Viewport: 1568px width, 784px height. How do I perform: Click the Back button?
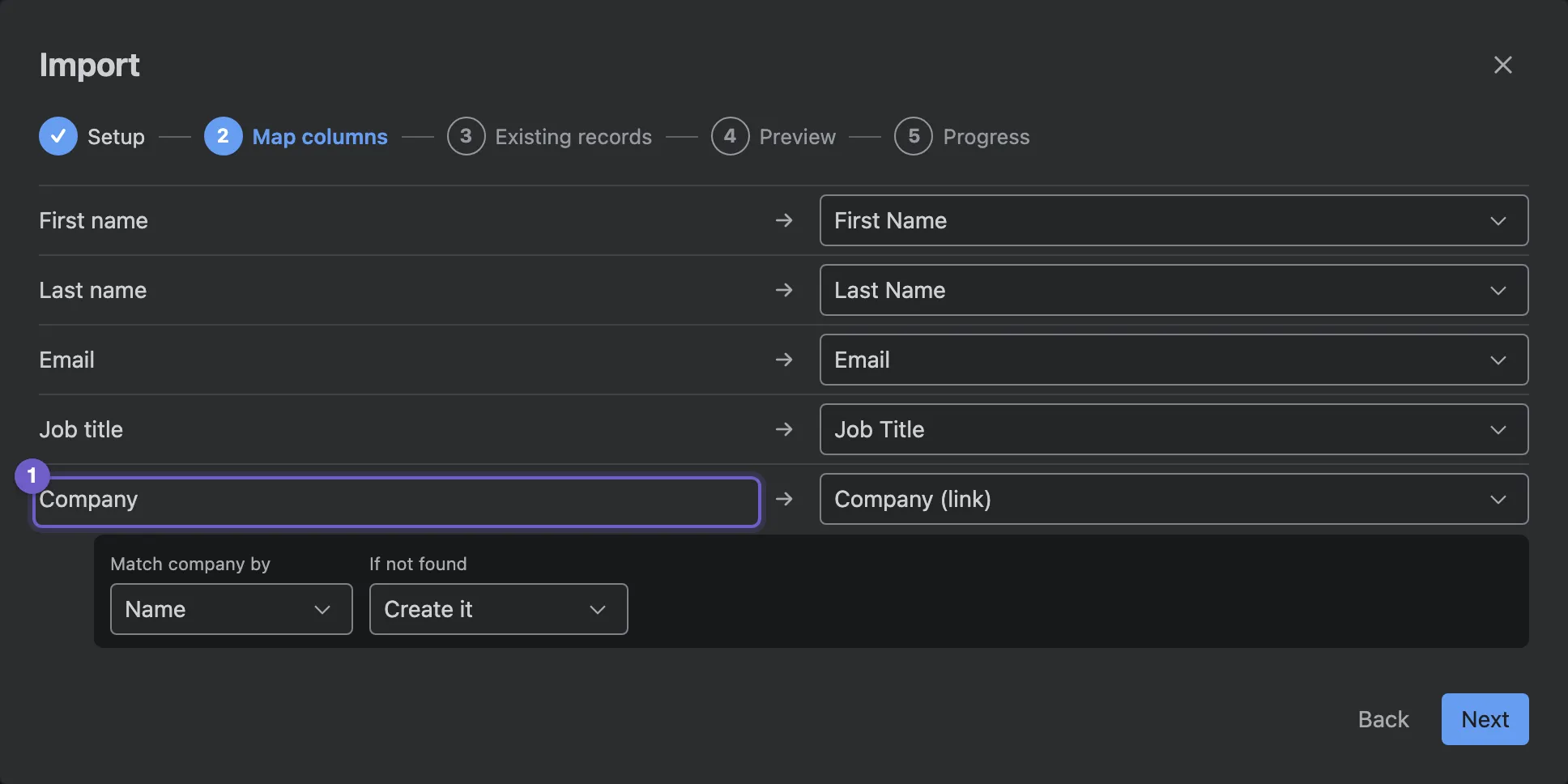[x=1383, y=719]
